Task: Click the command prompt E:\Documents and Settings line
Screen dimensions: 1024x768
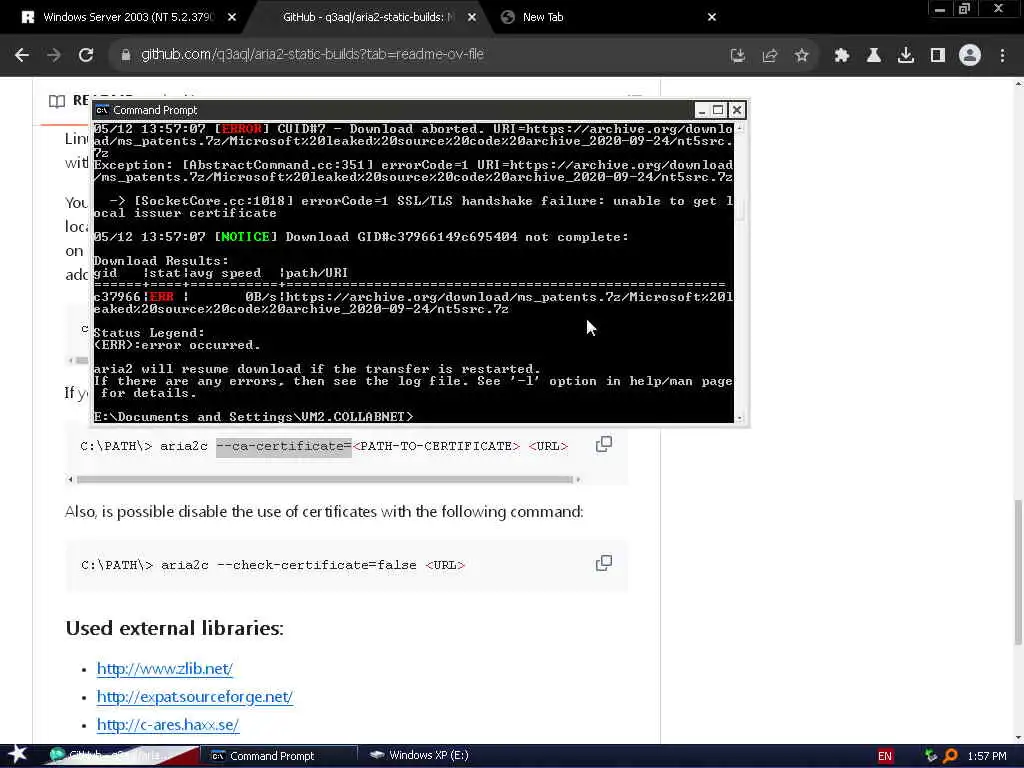Action: click(253, 417)
